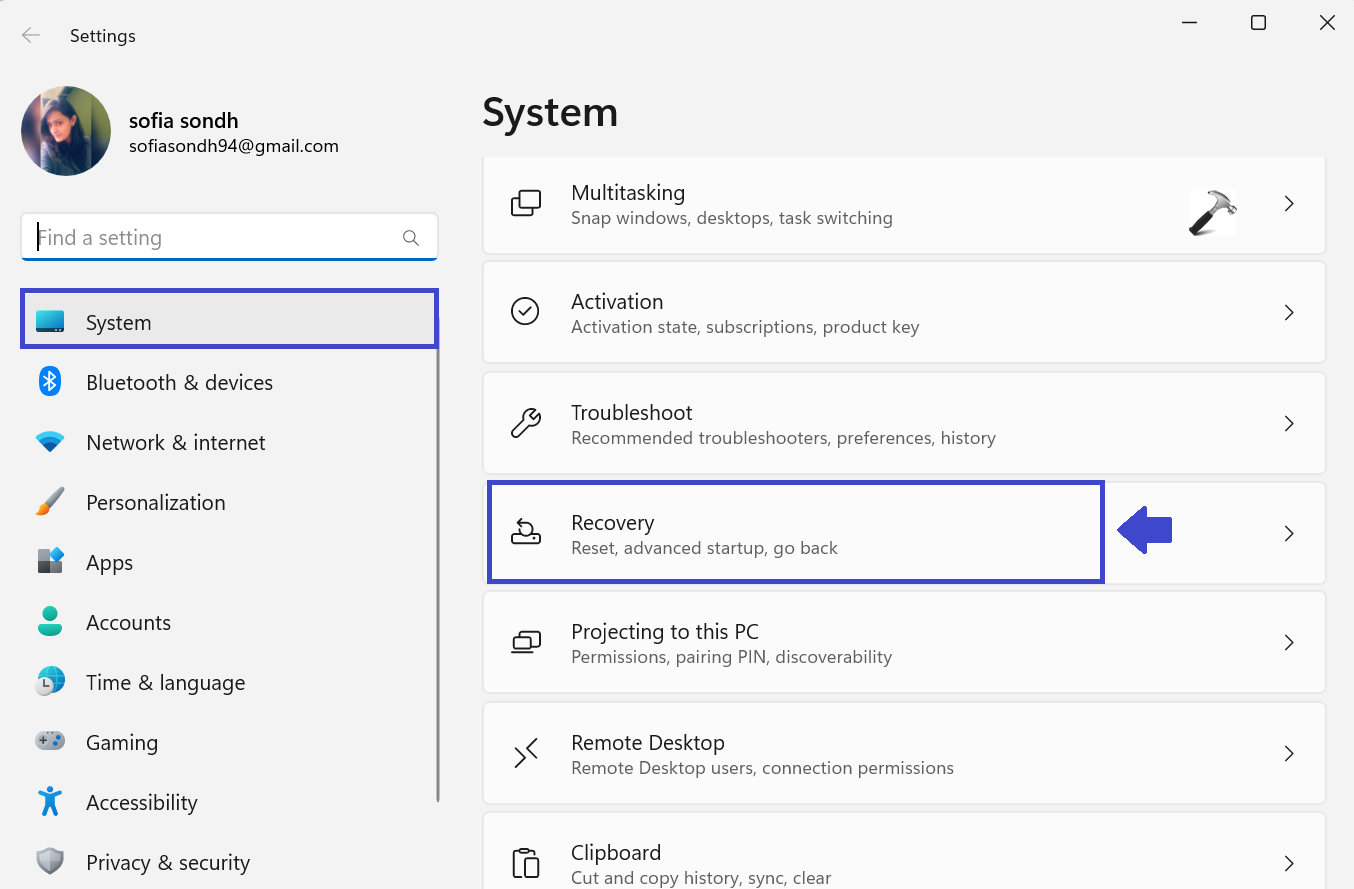The height and width of the screenshot is (889, 1354).
Task: Click the Clipboard icon
Action: (525, 863)
